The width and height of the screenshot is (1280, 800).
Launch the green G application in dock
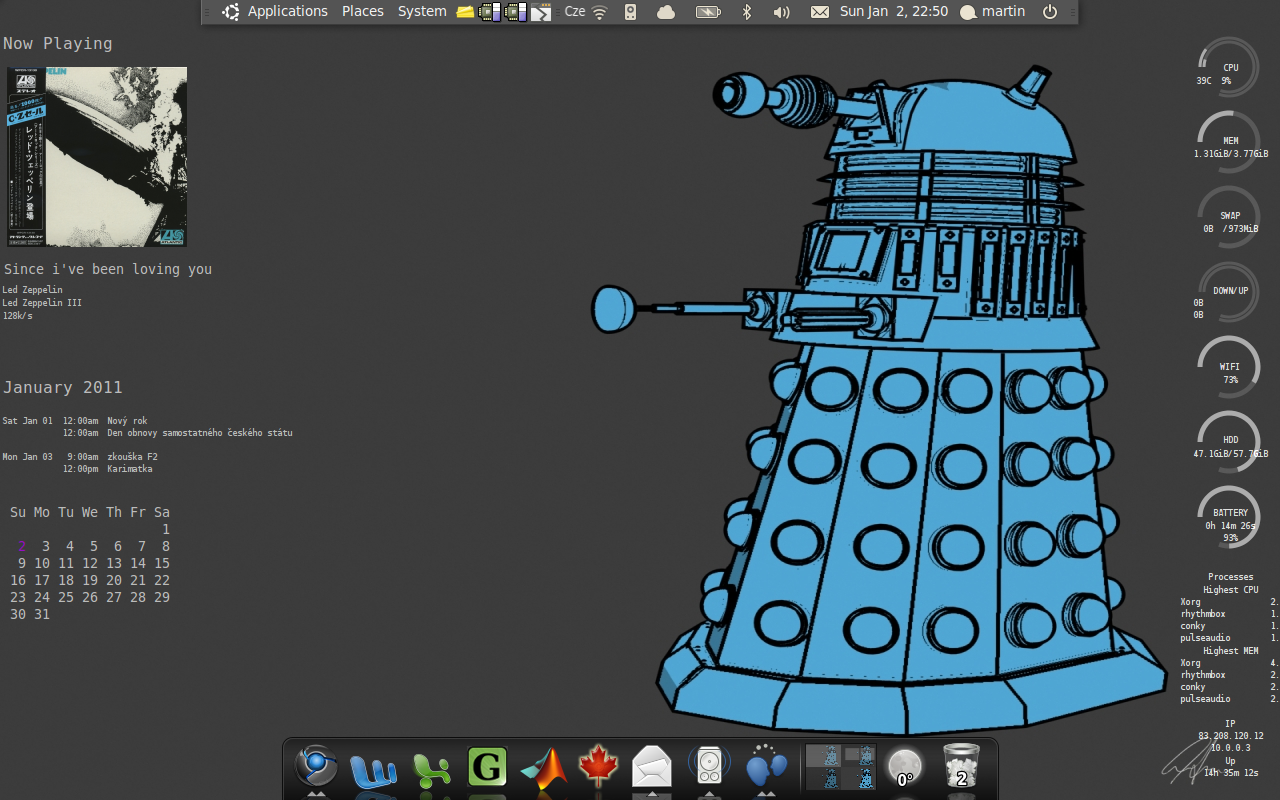(x=487, y=767)
